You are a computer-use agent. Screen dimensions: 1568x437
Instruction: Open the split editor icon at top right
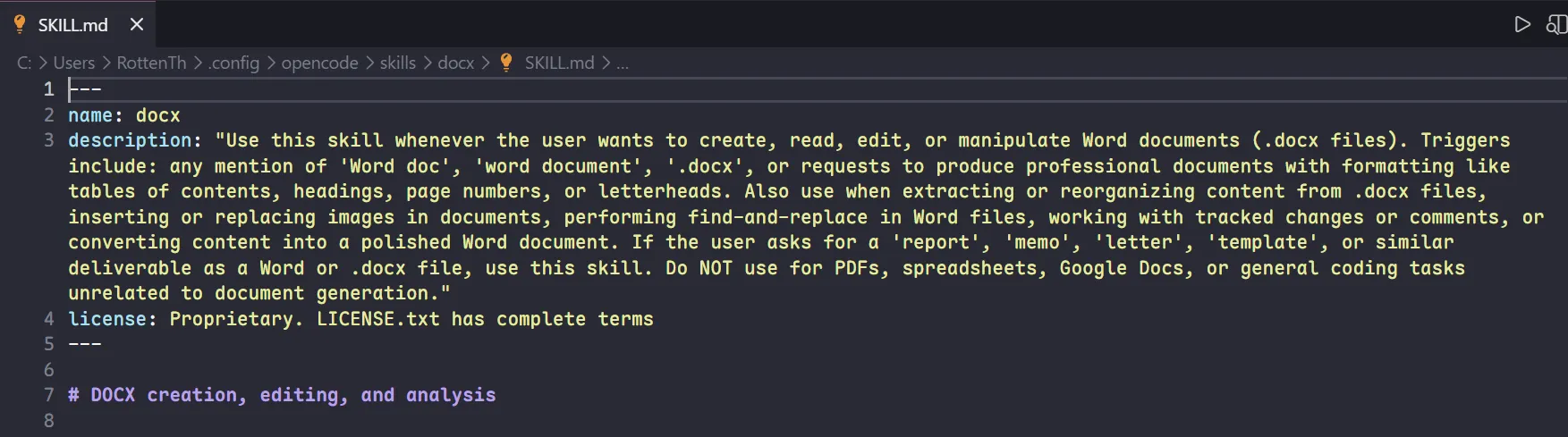coord(1557,24)
